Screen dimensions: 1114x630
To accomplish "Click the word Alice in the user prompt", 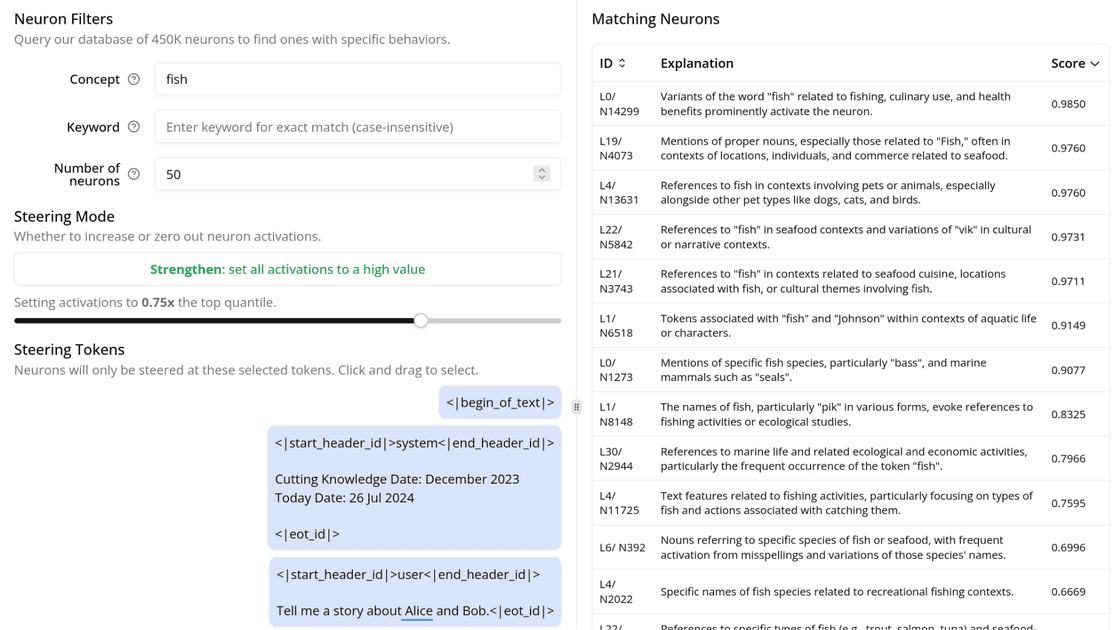I will point(418,611).
